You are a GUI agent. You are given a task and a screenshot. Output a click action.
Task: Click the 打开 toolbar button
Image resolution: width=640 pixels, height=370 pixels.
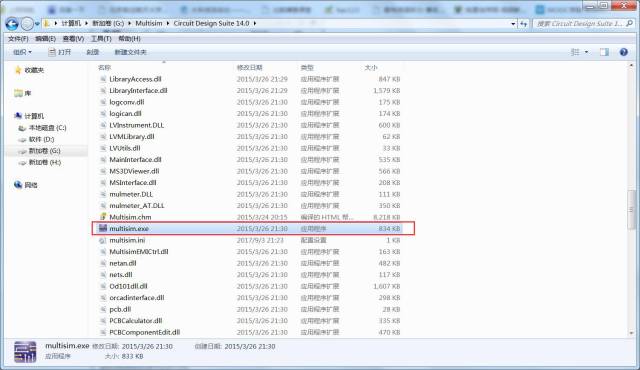click(x=60, y=52)
